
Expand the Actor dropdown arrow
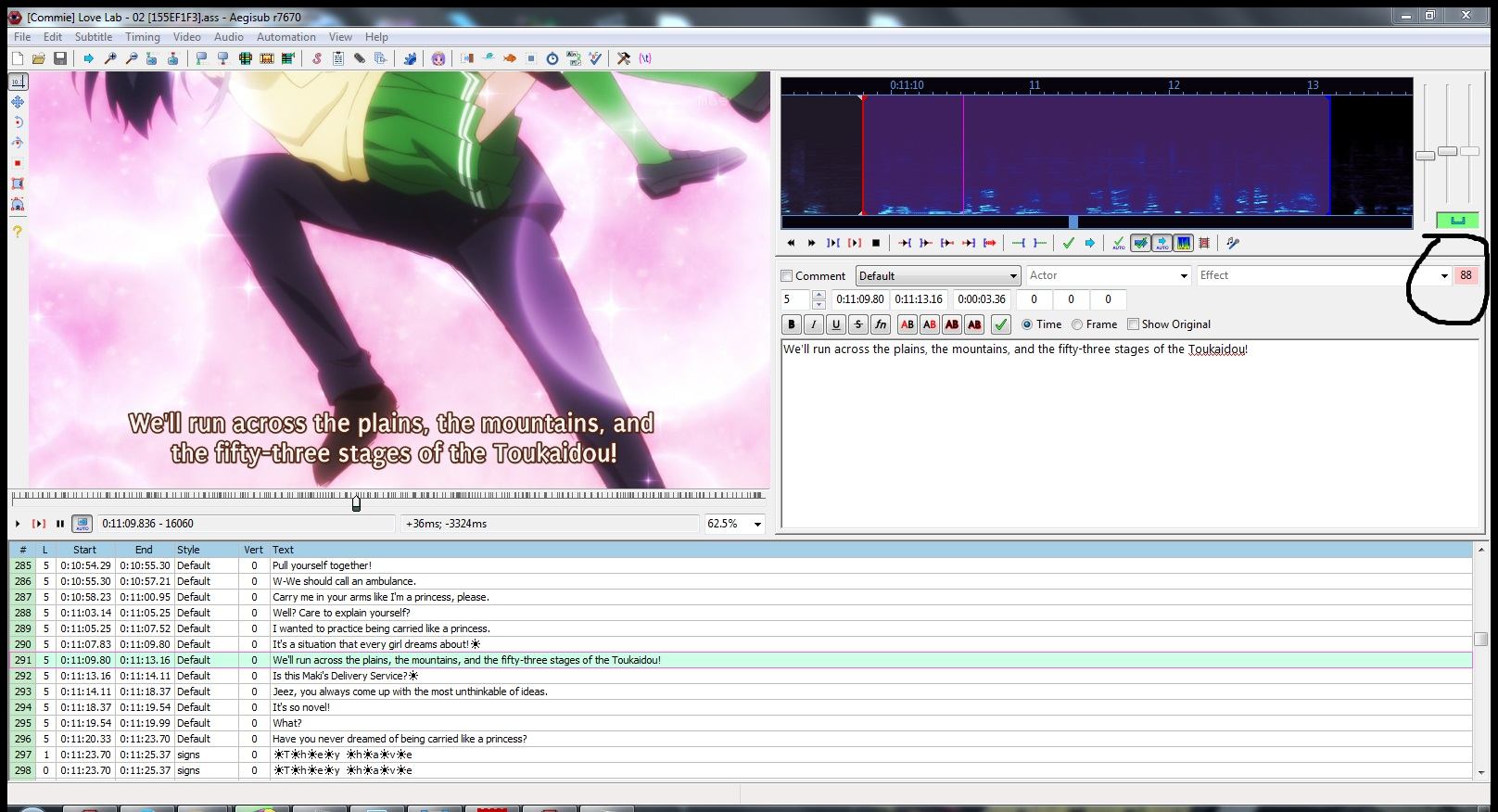[x=1184, y=276]
